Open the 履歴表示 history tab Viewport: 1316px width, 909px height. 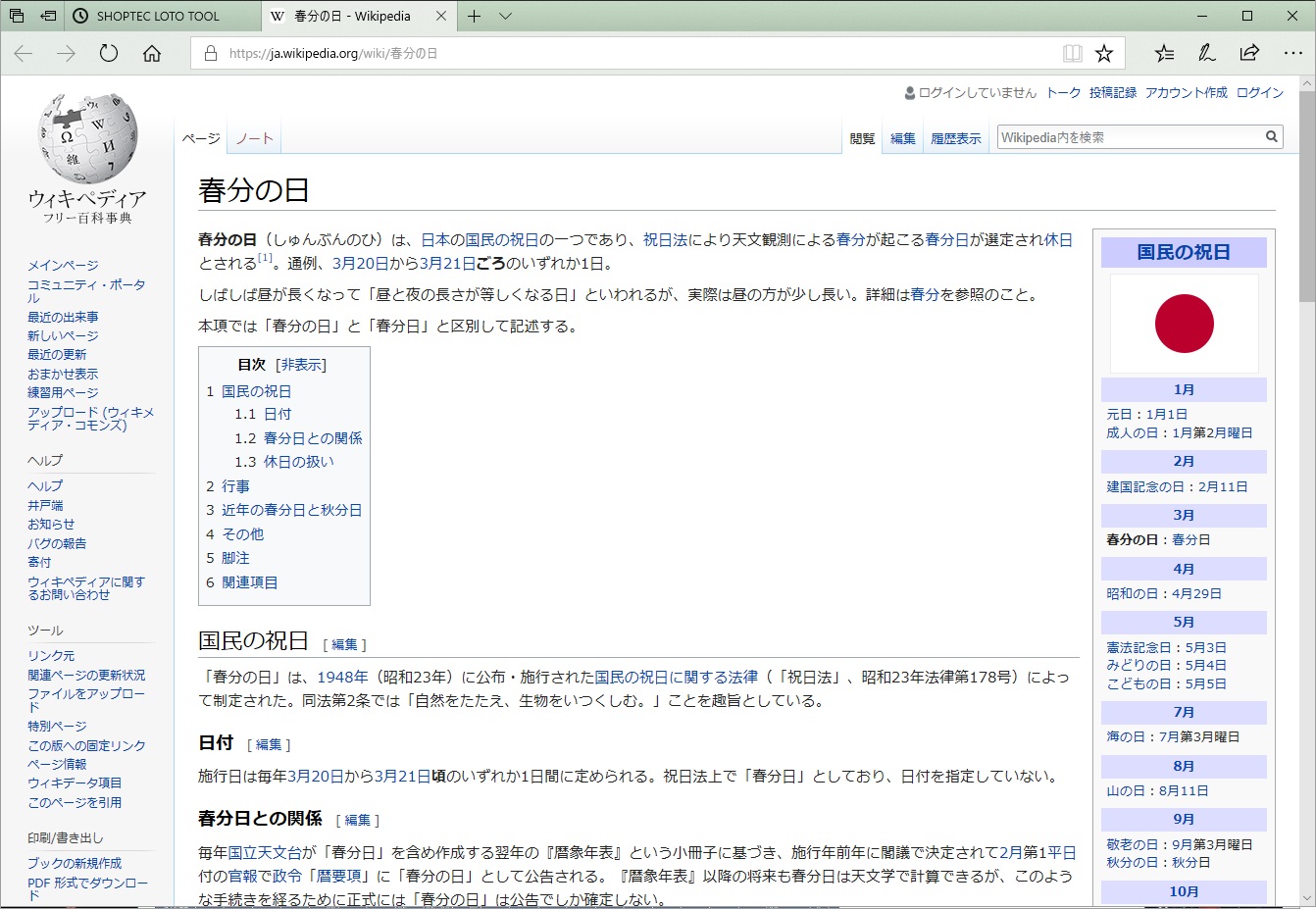(956, 138)
